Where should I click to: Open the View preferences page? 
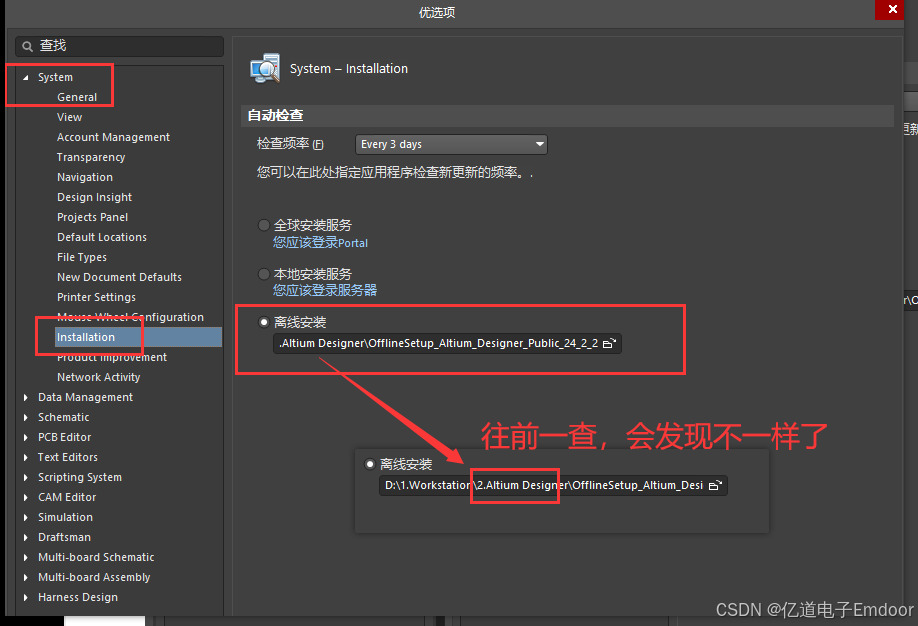(x=69, y=117)
